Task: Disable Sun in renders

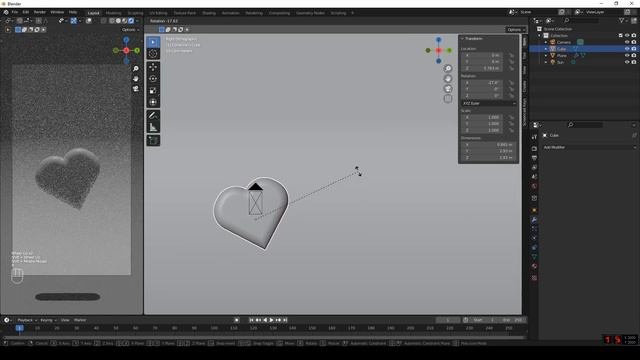Action: [x=634, y=62]
